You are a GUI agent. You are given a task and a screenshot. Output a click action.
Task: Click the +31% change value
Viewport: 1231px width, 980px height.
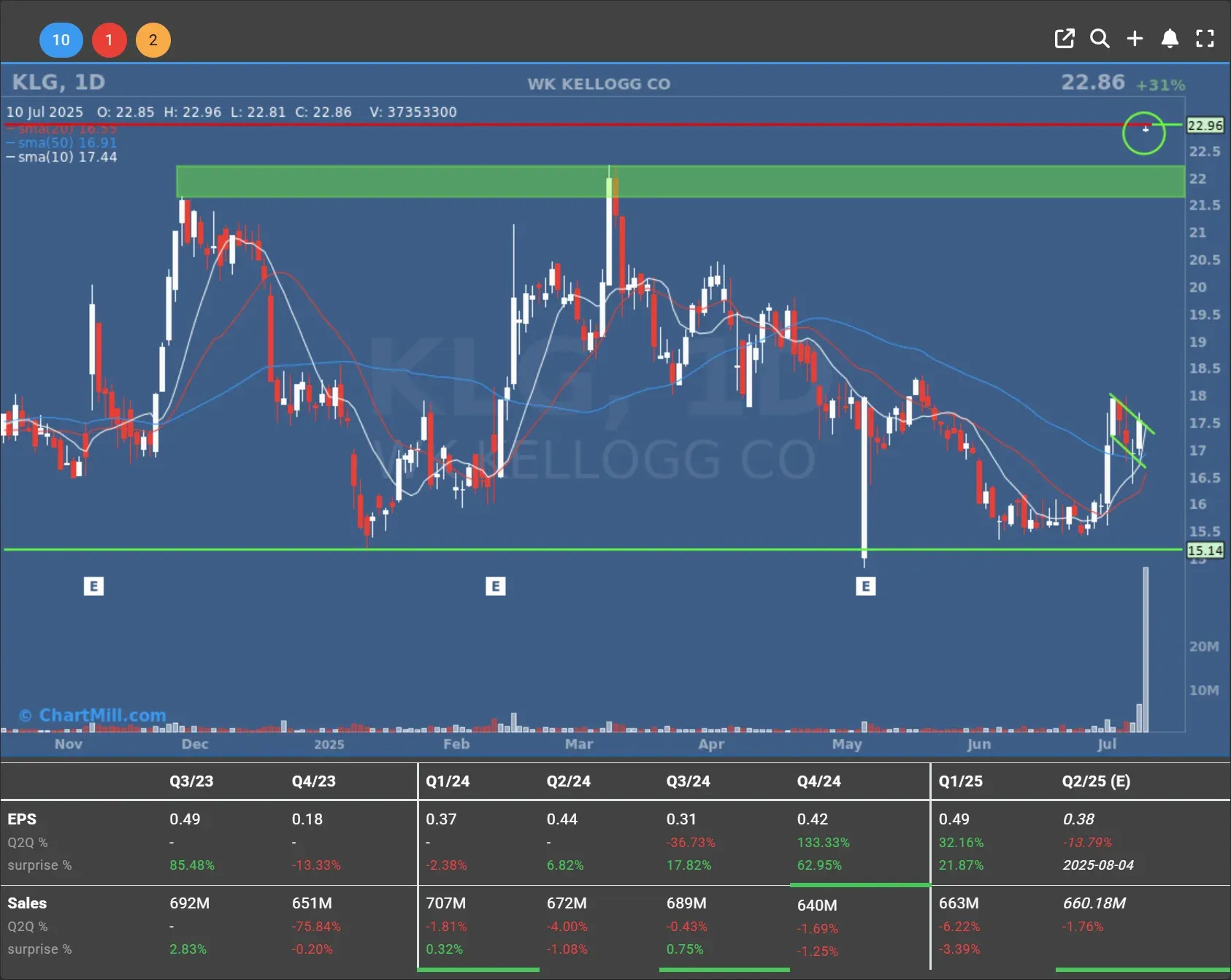click(1160, 85)
